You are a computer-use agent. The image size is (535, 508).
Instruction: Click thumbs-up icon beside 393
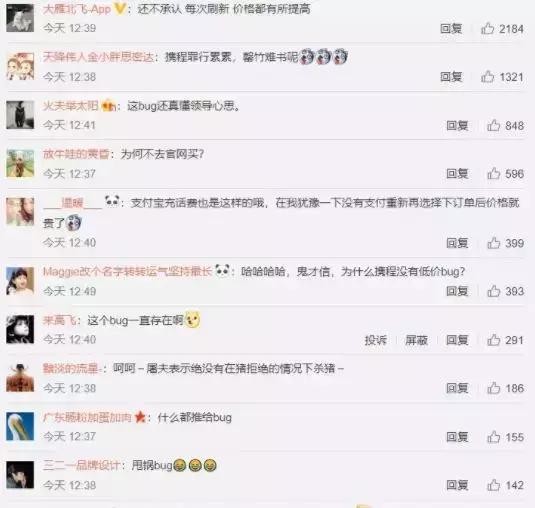tap(494, 291)
